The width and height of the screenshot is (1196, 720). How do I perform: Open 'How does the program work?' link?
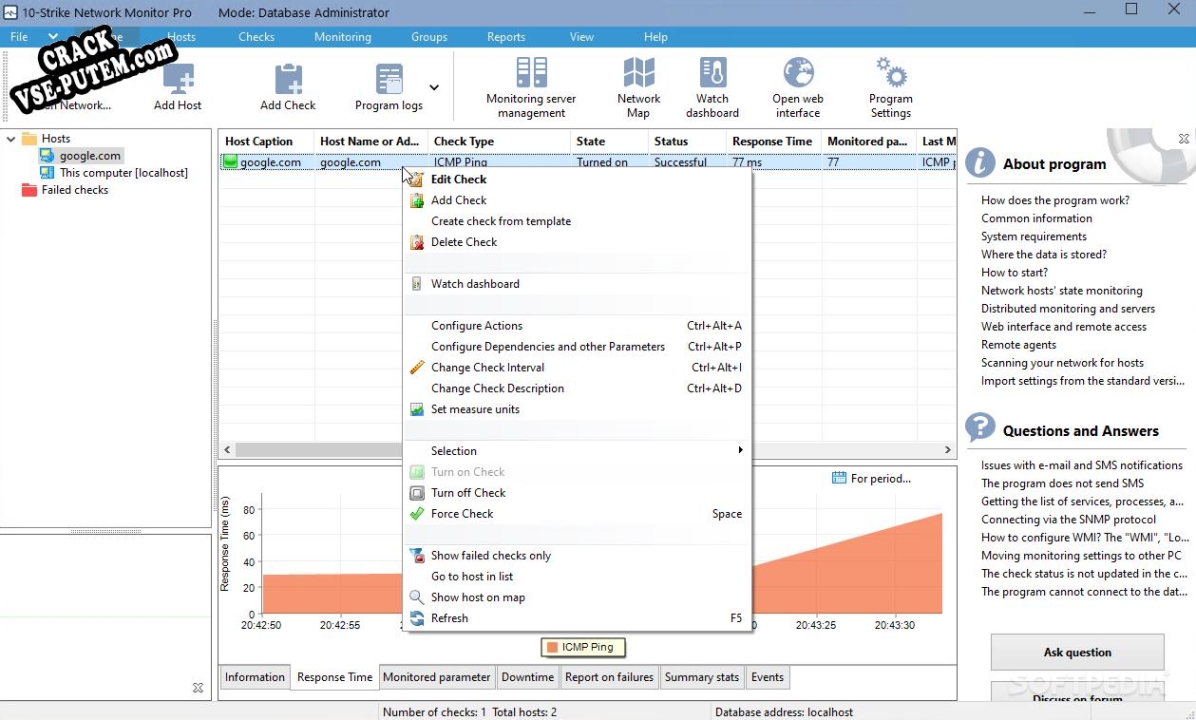click(1055, 201)
